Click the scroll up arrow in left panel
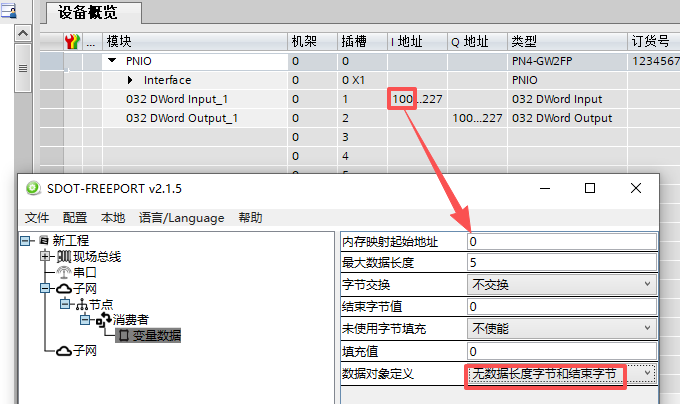 coord(23,33)
